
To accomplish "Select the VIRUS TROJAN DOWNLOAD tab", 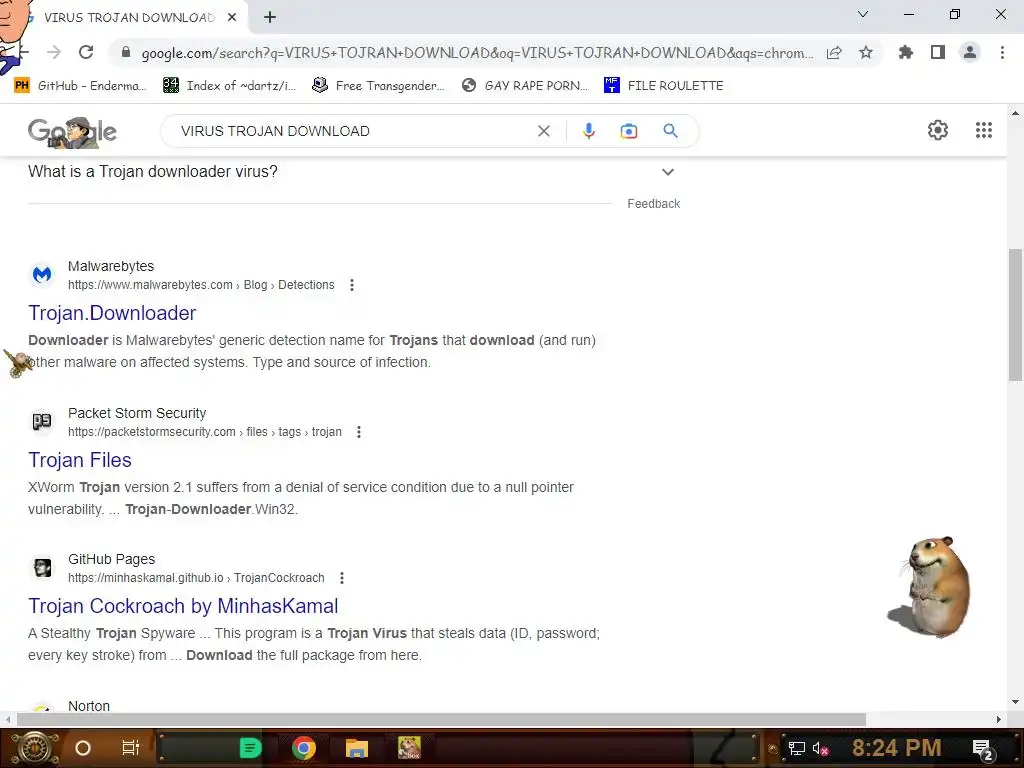I will pos(129,17).
